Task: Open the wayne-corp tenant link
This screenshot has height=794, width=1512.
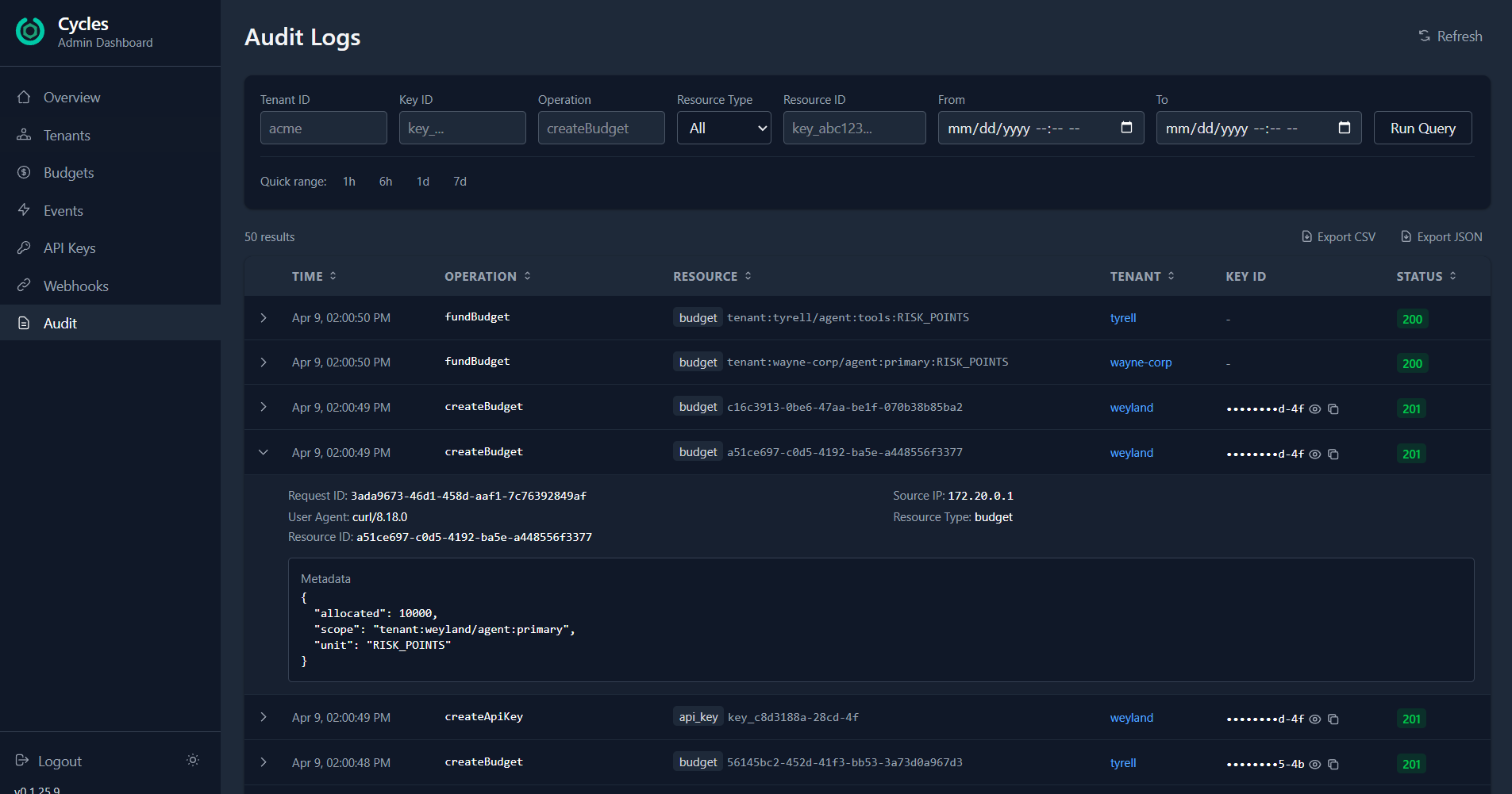Action: tap(1141, 362)
